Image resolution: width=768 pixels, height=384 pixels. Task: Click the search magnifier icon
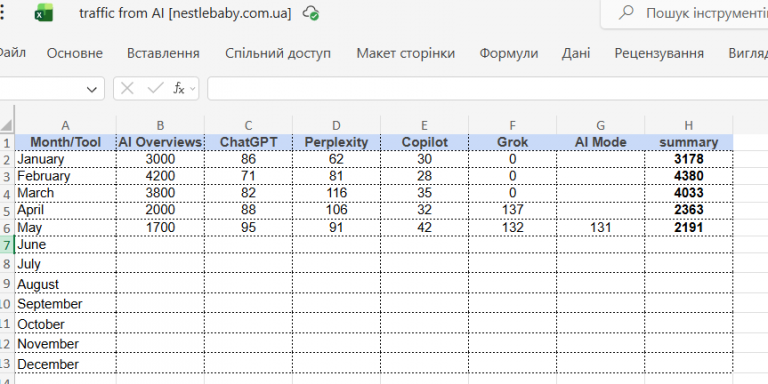point(626,13)
